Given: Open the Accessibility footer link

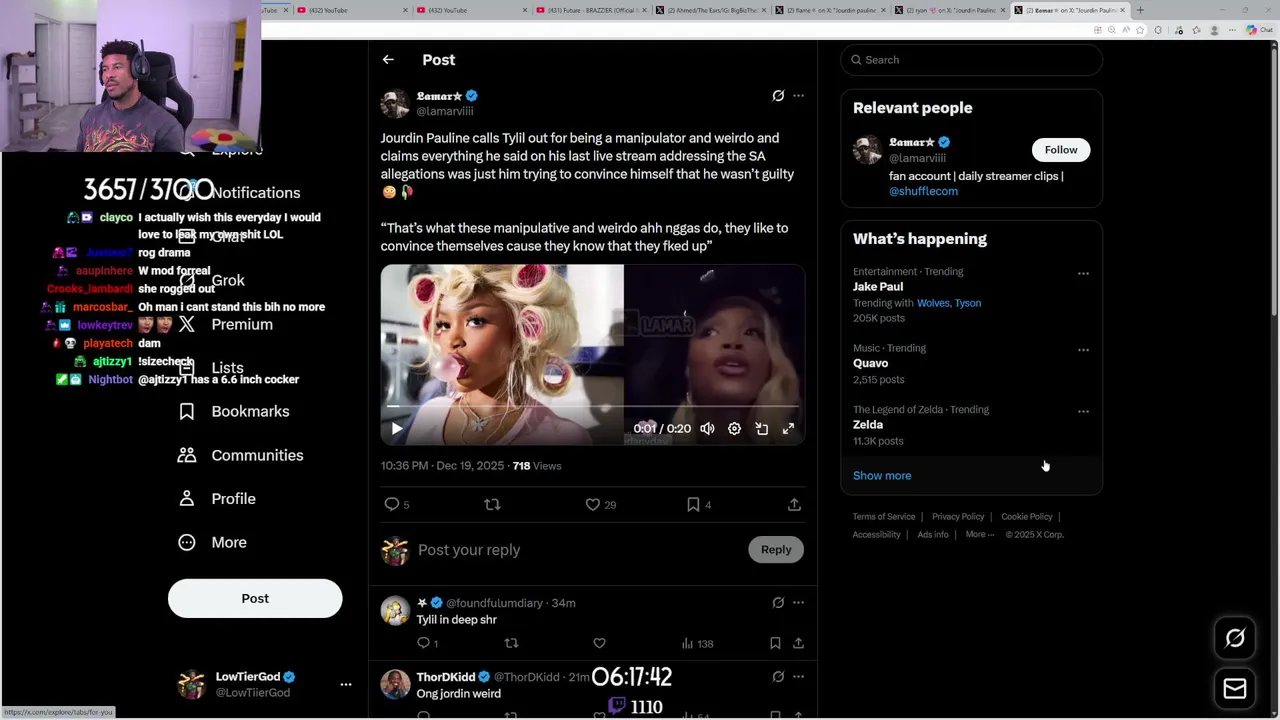Looking at the screenshot, I should (x=877, y=535).
